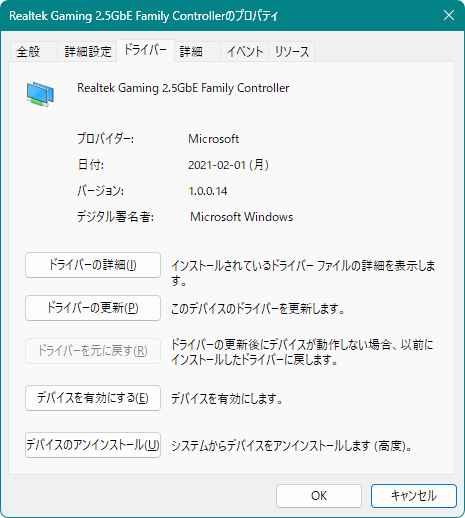This screenshot has height=518, width=465.
Task: Click the rollback description ドライバーの更新後にデバイスが動作しない場合
Action: click(302, 352)
